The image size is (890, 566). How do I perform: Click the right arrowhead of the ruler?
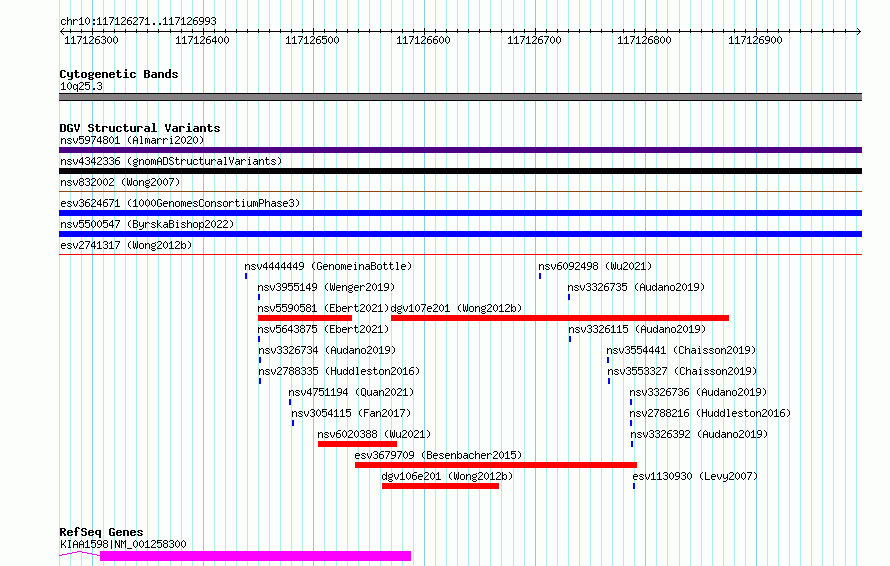point(859,32)
